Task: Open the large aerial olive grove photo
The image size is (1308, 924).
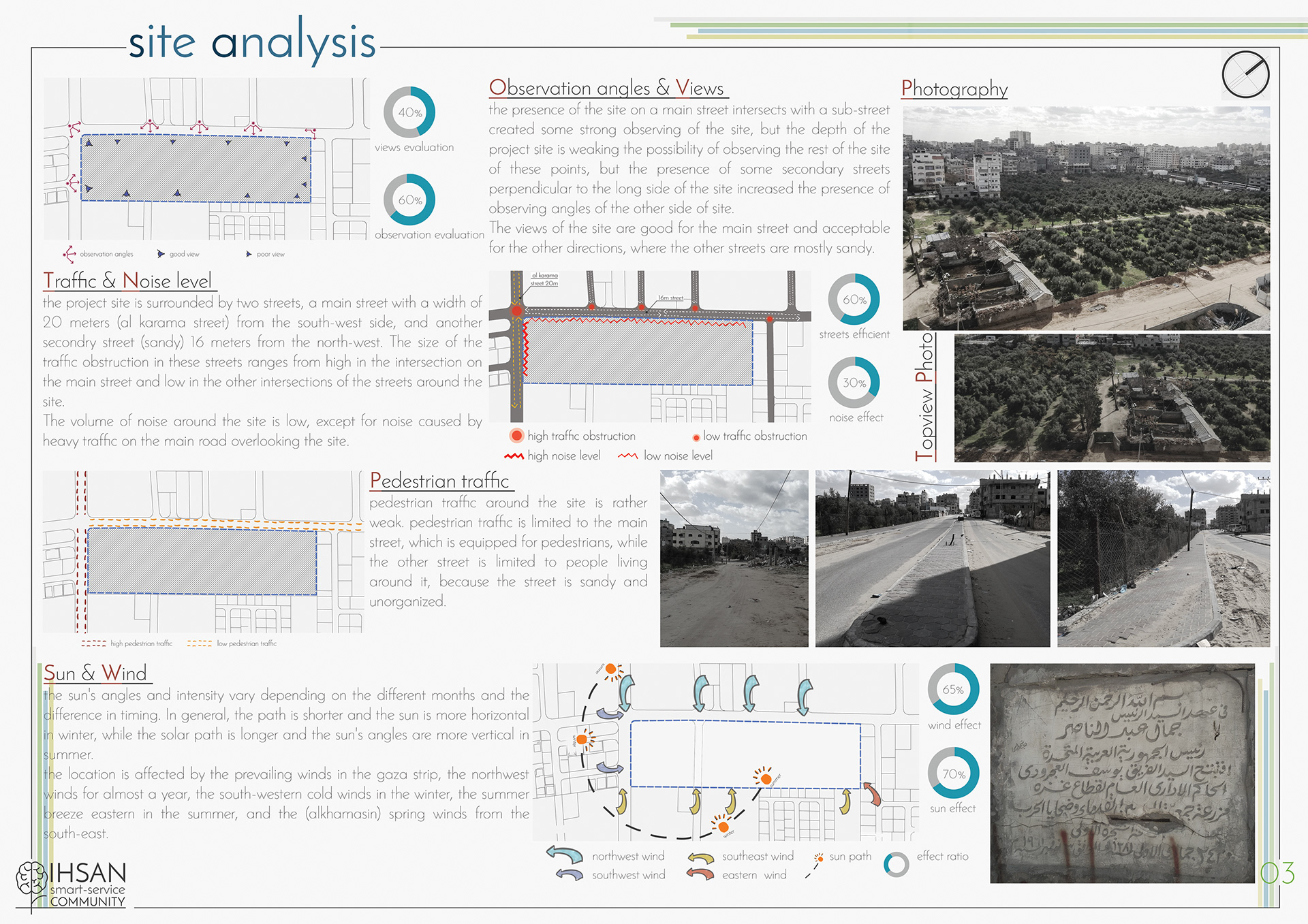Action: (x=1086, y=218)
